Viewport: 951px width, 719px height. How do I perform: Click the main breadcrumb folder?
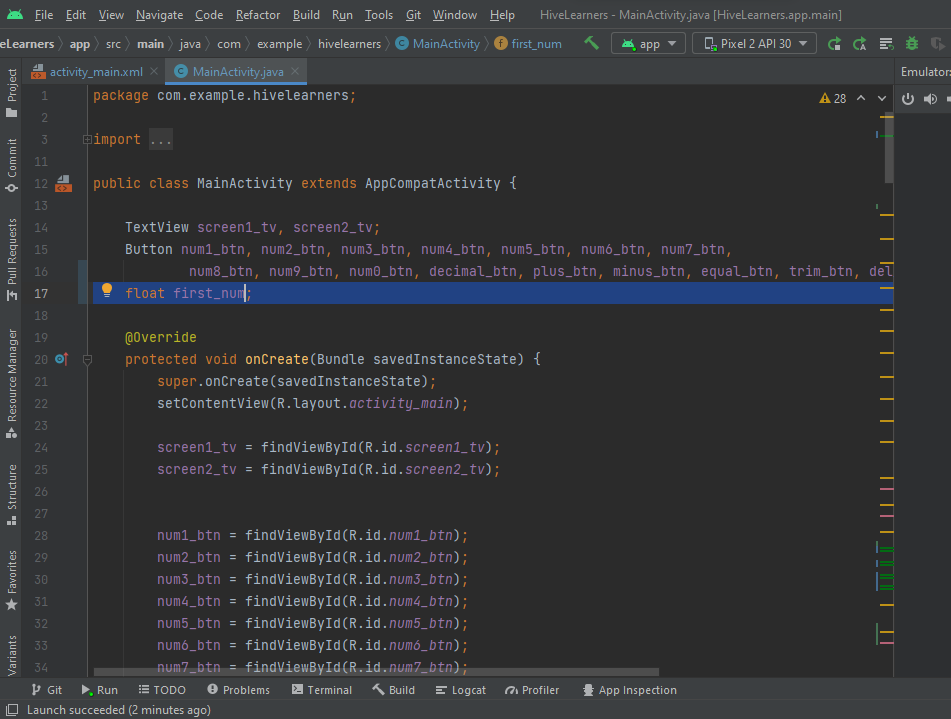click(150, 44)
